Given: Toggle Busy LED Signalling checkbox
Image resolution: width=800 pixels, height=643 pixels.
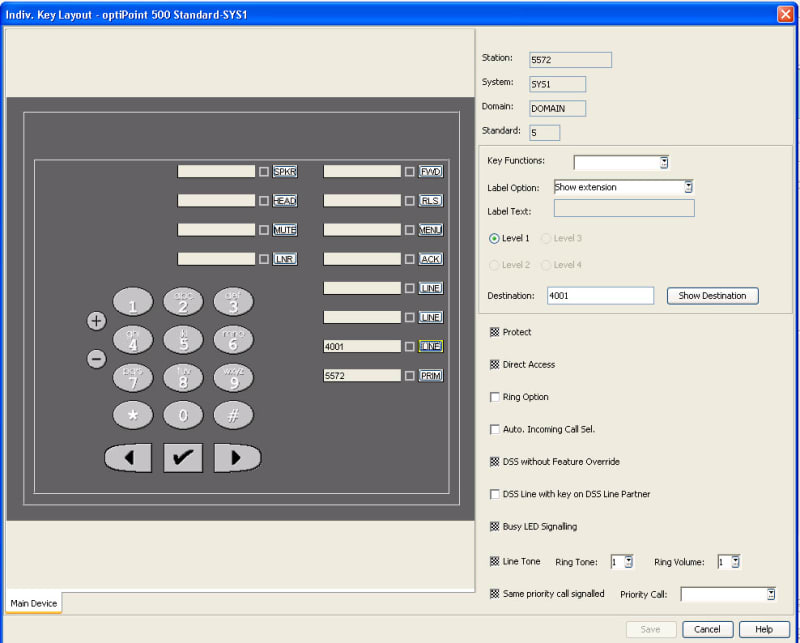Looking at the screenshot, I should coord(494,526).
